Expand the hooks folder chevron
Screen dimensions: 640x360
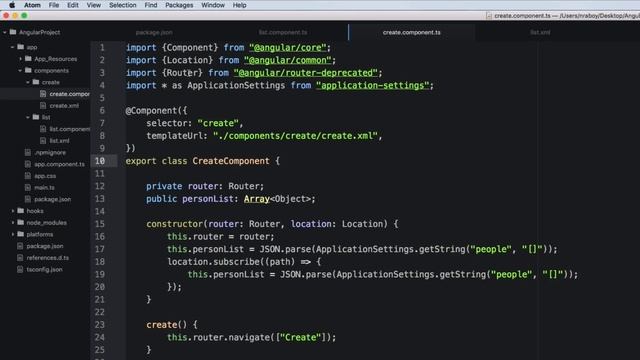click(x=12, y=211)
